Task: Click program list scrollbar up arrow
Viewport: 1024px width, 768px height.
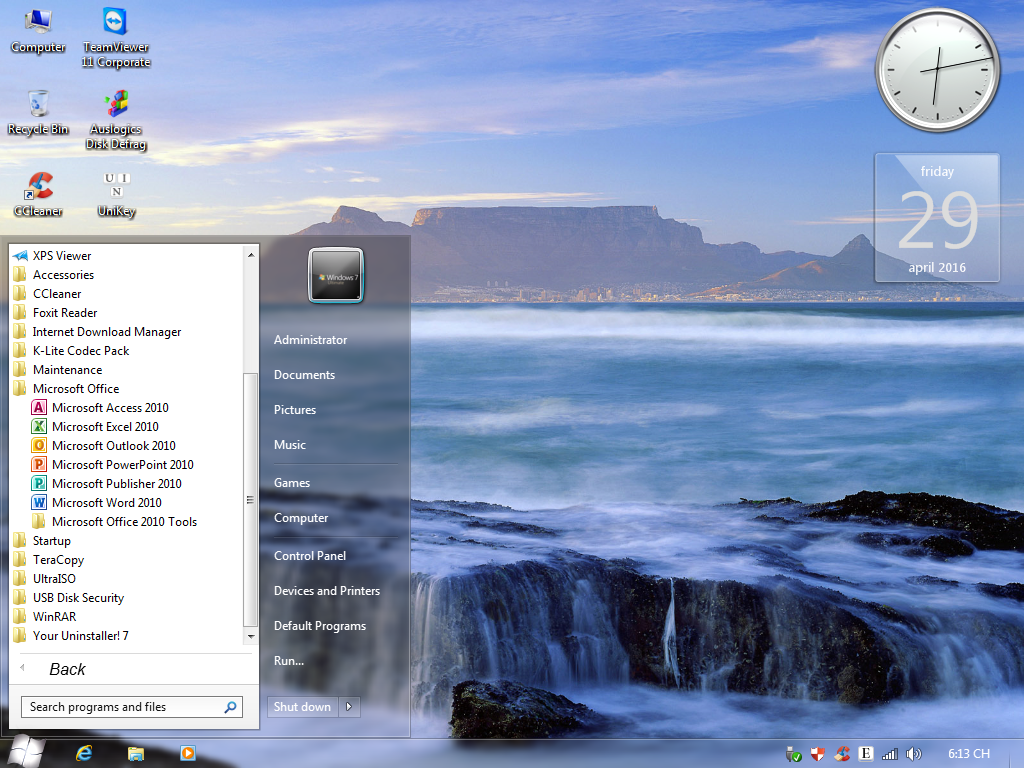Action: (x=251, y=255)
